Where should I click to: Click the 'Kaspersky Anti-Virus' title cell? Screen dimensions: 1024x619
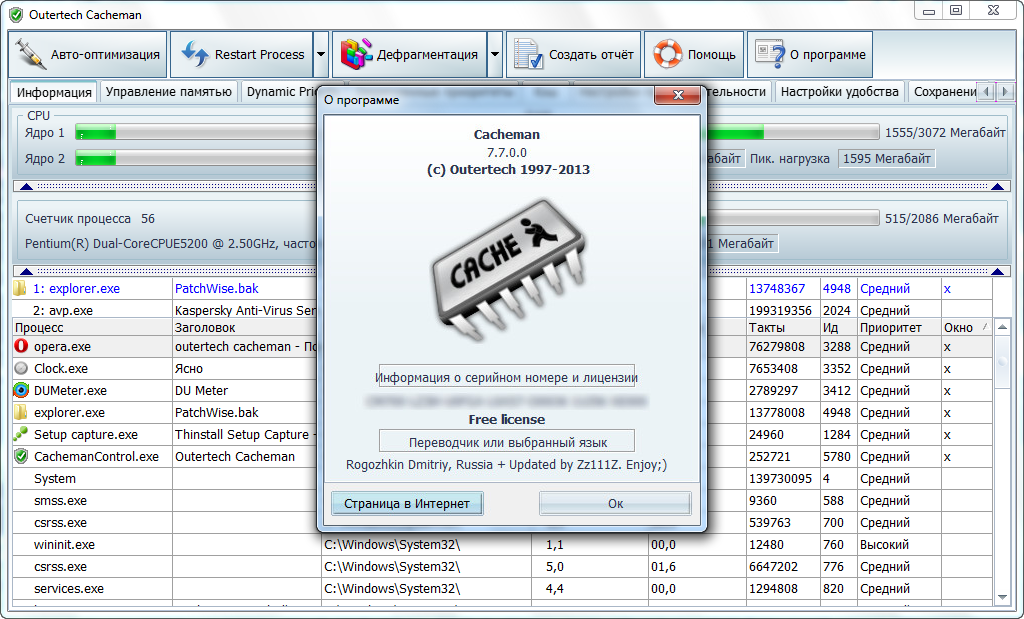coord(246,310)
